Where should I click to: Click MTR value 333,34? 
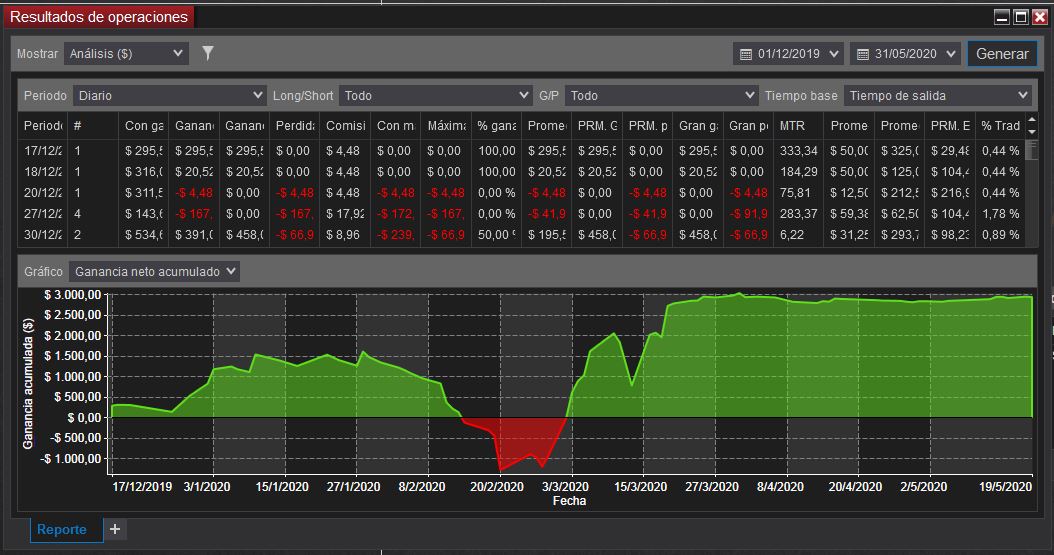click(799, 151)
